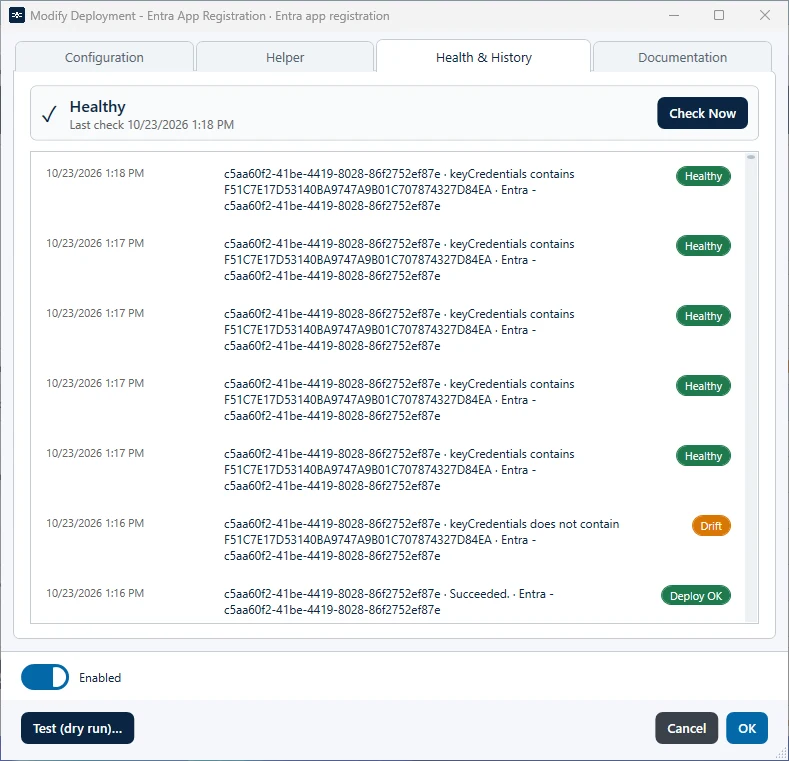
Task: Select the history entry timestamped 10/23/2026 1:18 PM
Action: click(x=388, y=190)
